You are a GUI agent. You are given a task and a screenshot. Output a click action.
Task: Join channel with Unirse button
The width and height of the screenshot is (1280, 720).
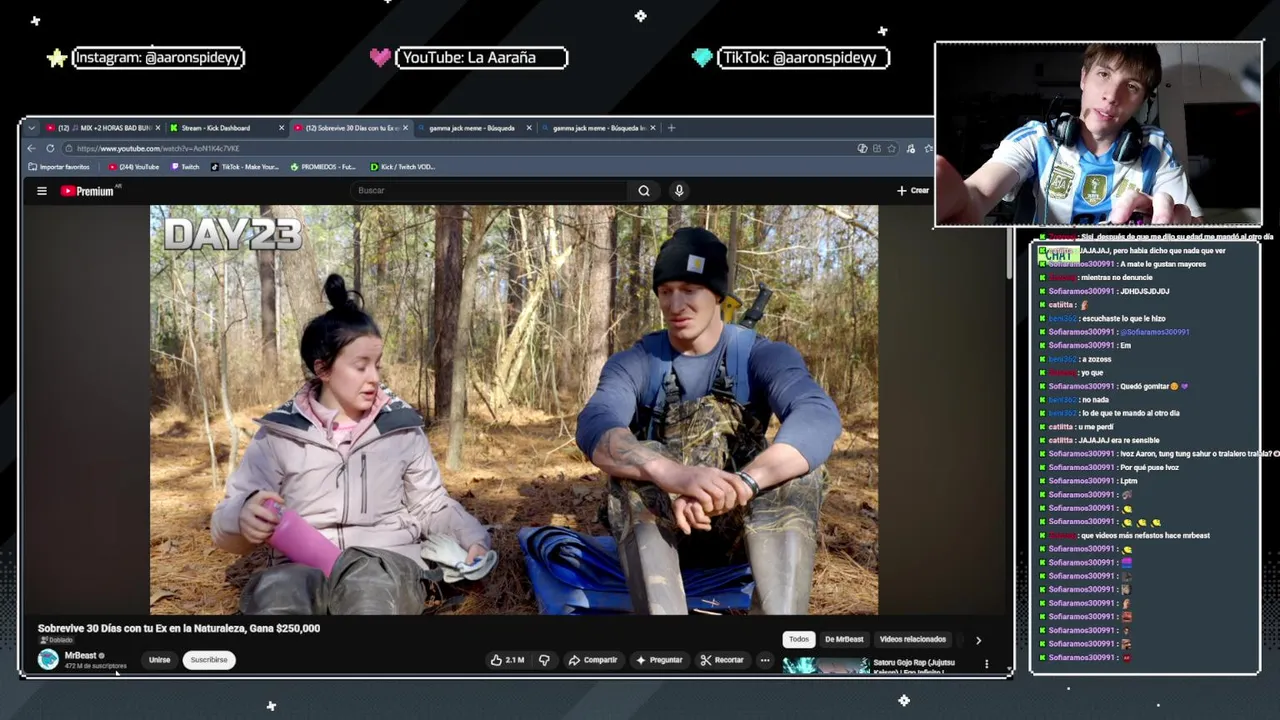click(x=160, y=660)
